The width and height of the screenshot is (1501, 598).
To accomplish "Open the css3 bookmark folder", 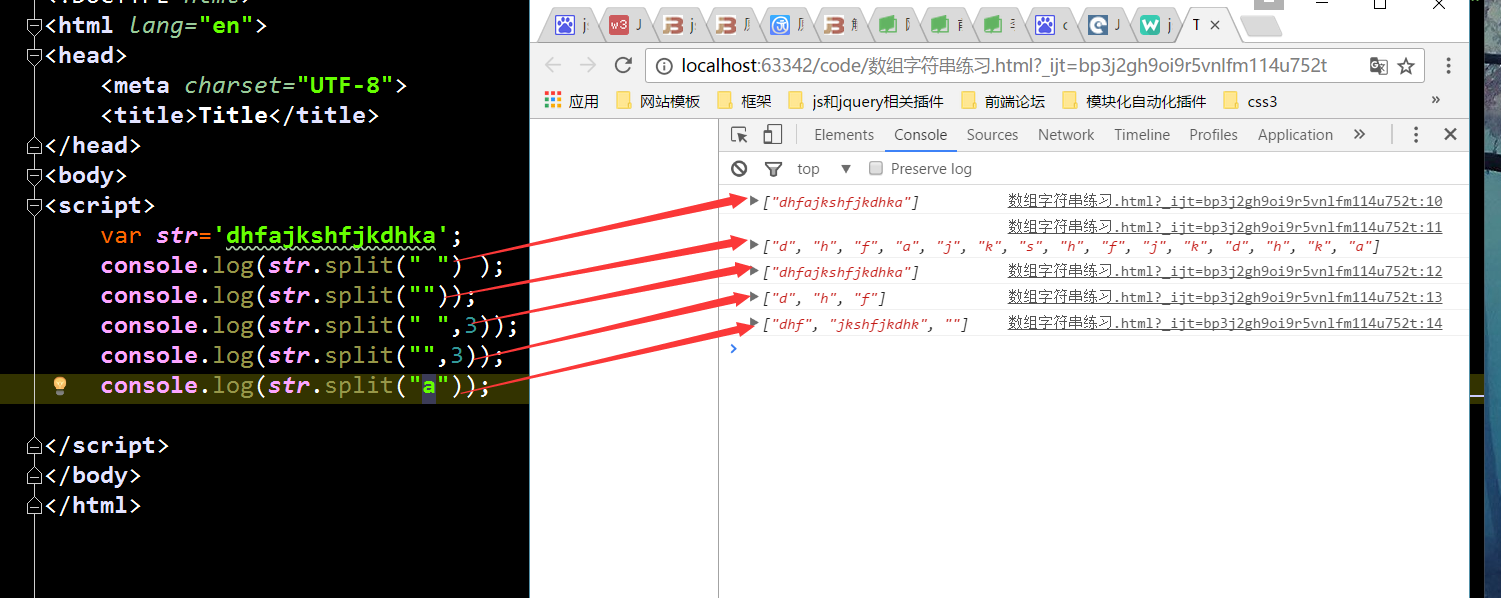I will pos(1250,101).
